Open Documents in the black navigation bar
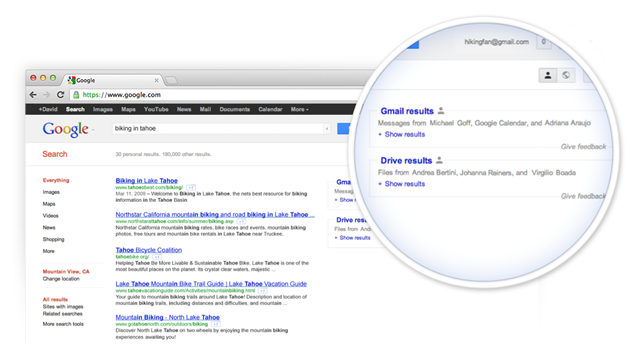This screenshot has width=635, height=364. [x=235, y=109]
